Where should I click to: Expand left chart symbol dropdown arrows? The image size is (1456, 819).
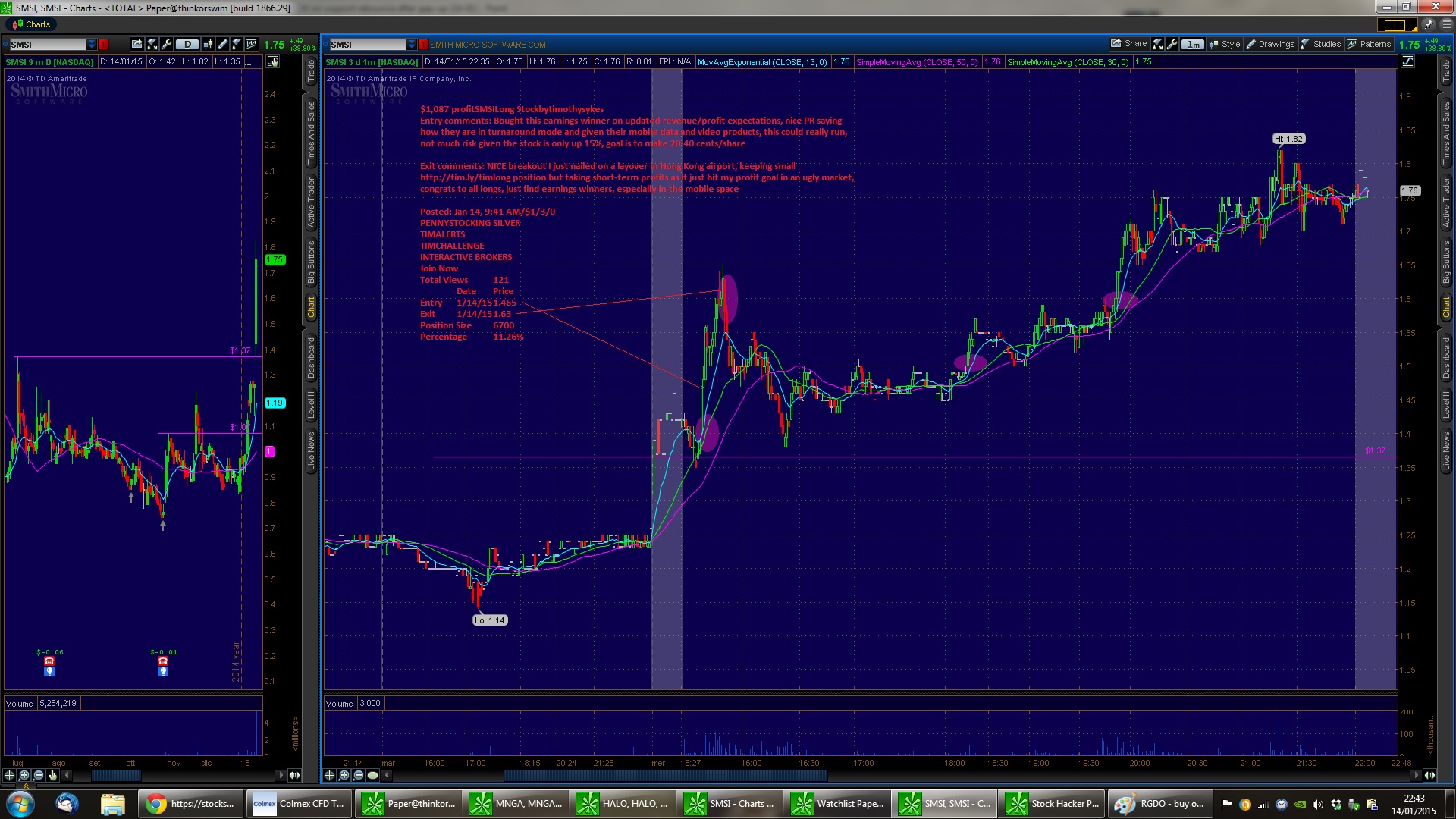point(92,44)
